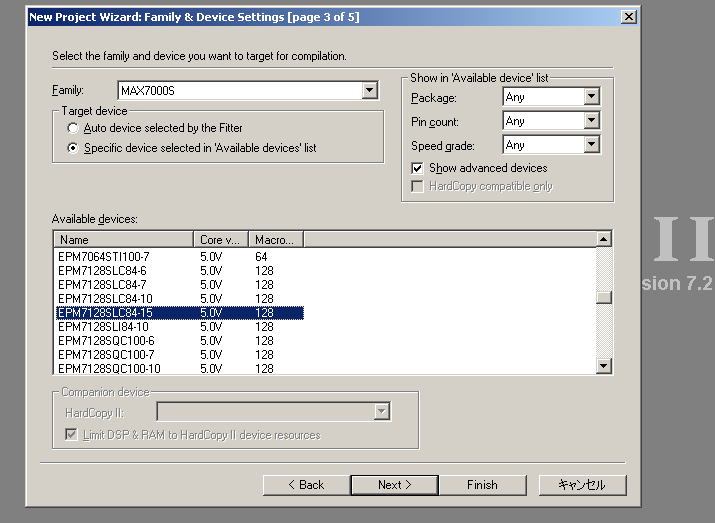Select device EPM7128SQC100-7

106,355
